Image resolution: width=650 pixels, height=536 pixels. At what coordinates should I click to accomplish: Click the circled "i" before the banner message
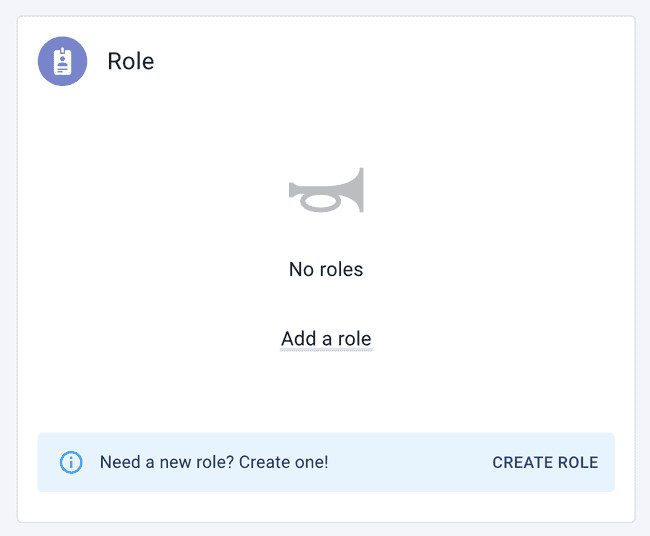coord(71,462)
